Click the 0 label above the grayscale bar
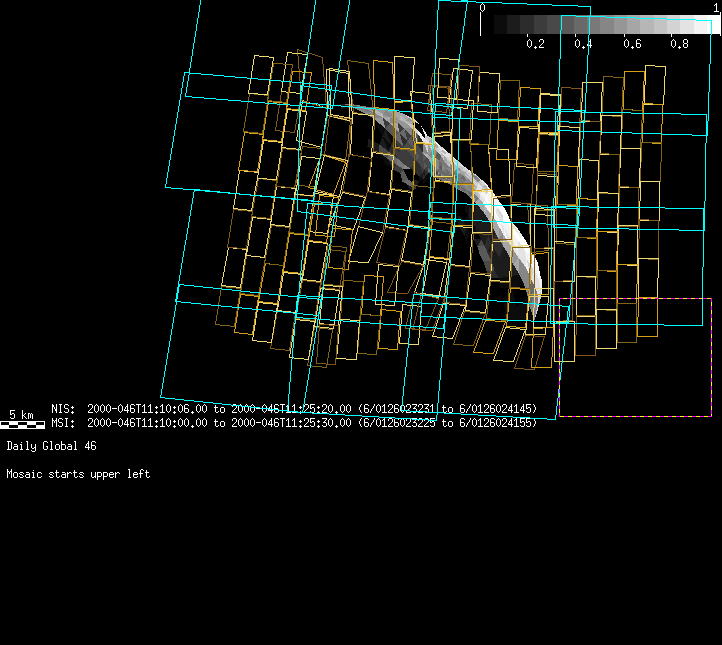Image resolution: width=722 pixels, height=645 pixels. coord(483,8)
